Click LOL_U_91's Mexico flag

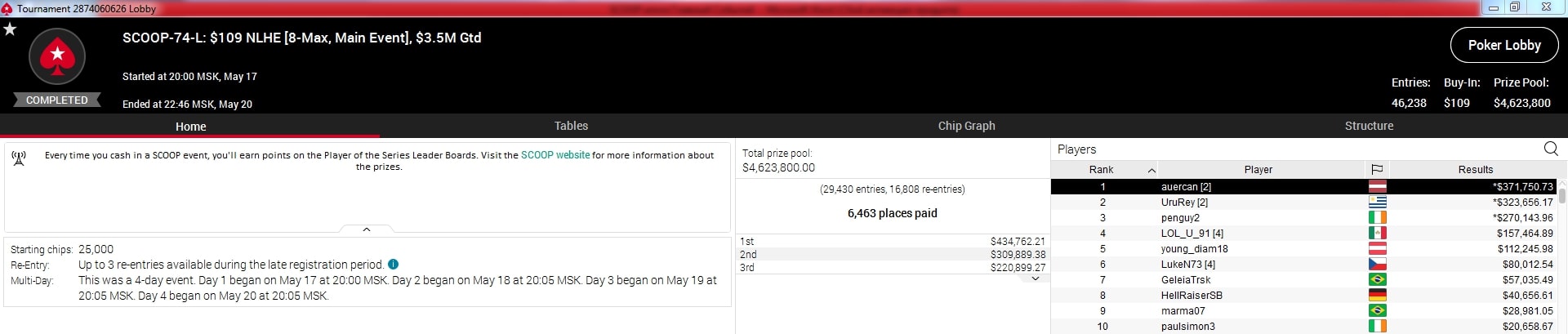1378,234
